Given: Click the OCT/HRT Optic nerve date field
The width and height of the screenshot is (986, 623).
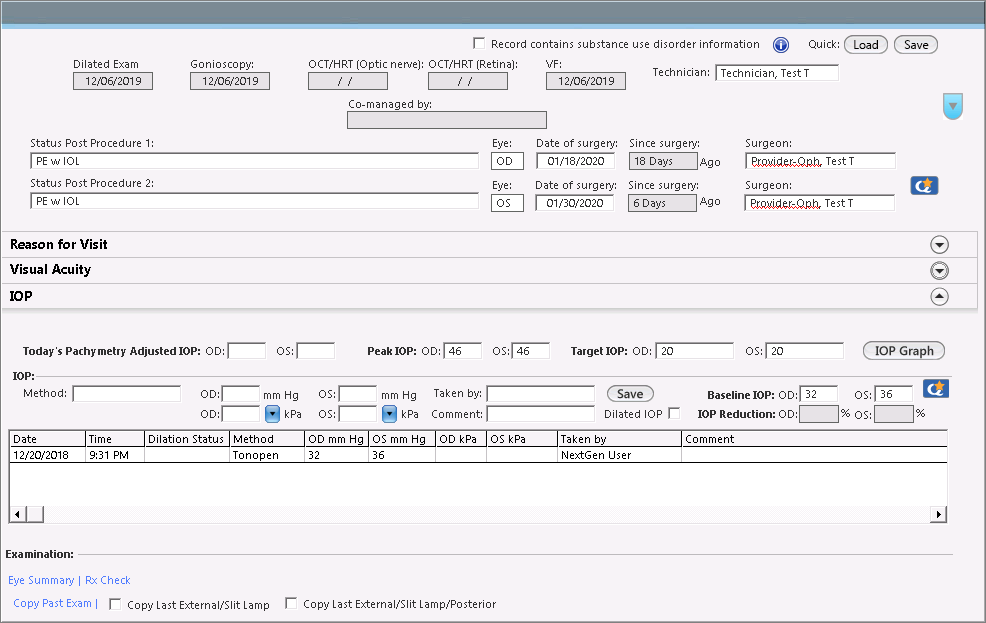Looking at the screenshot, I should pyautogui.click(x=348, y=81).
